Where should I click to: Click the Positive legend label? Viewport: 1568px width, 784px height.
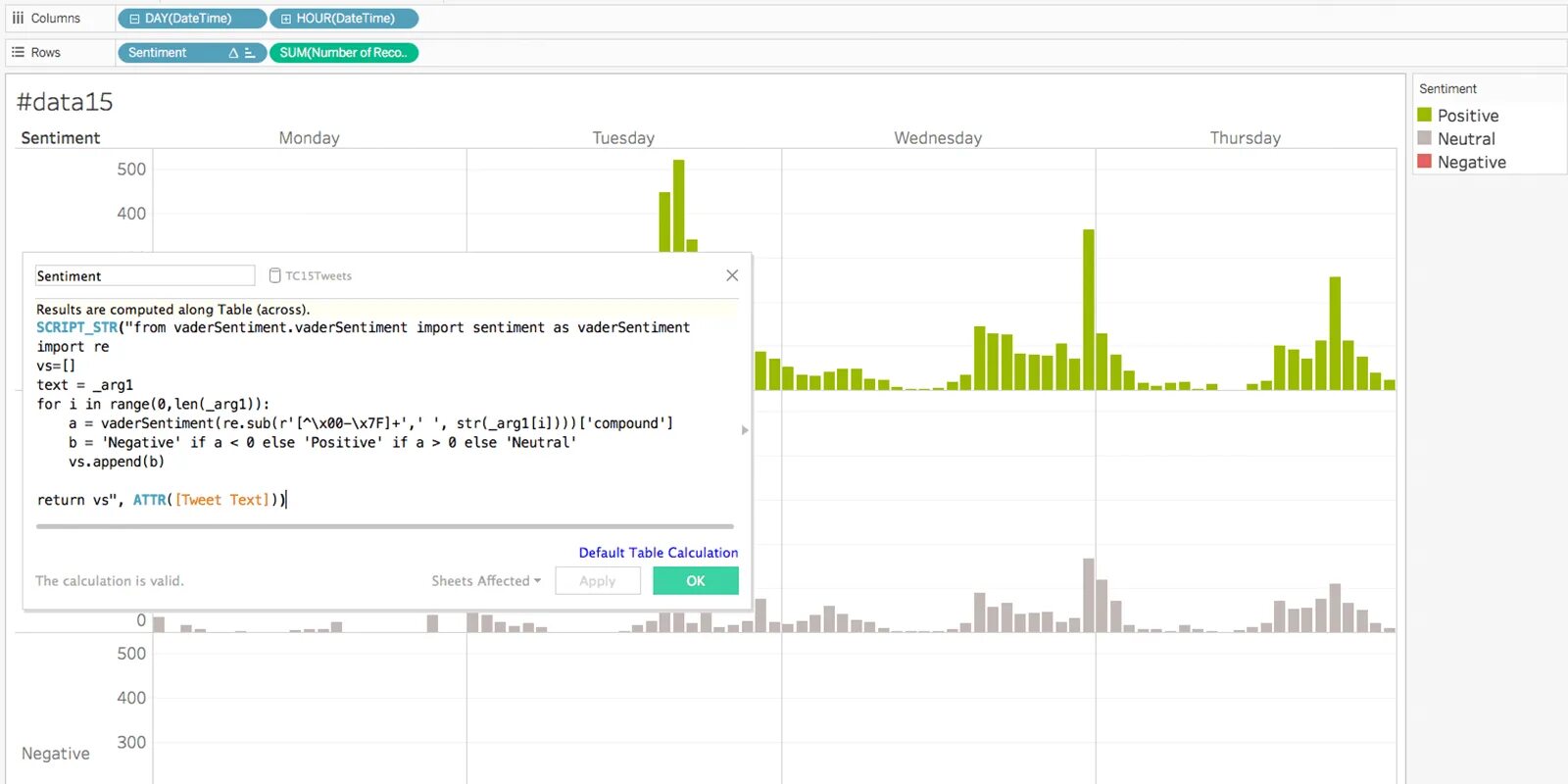point(1468,116)
